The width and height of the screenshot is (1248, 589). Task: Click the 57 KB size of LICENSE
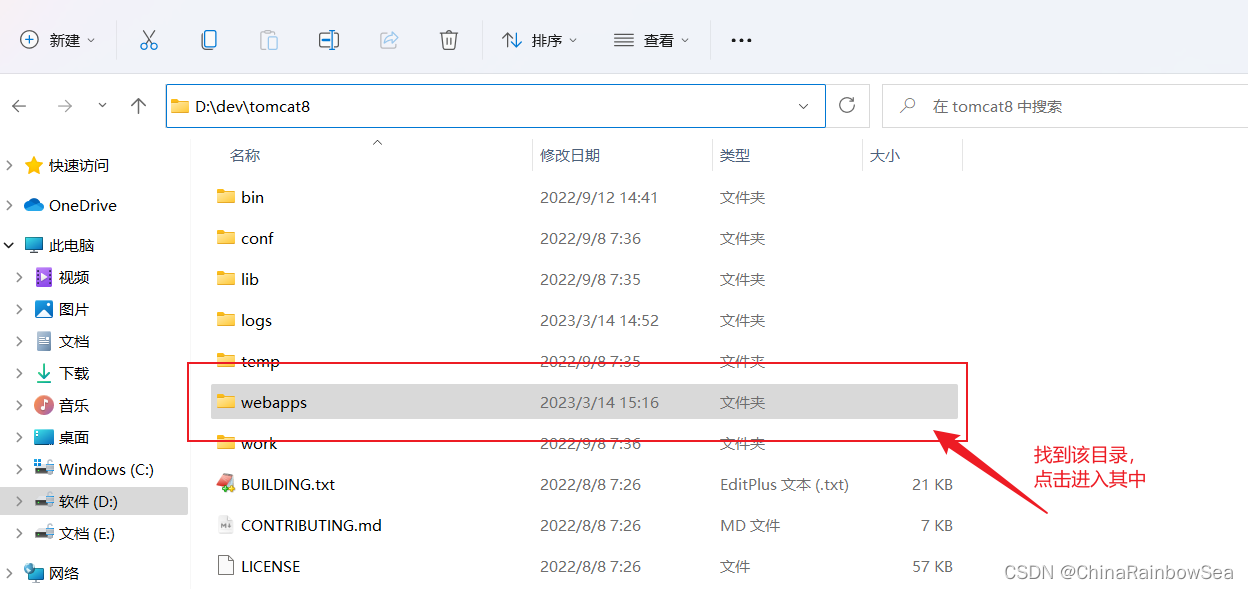(x=932, y=566)
